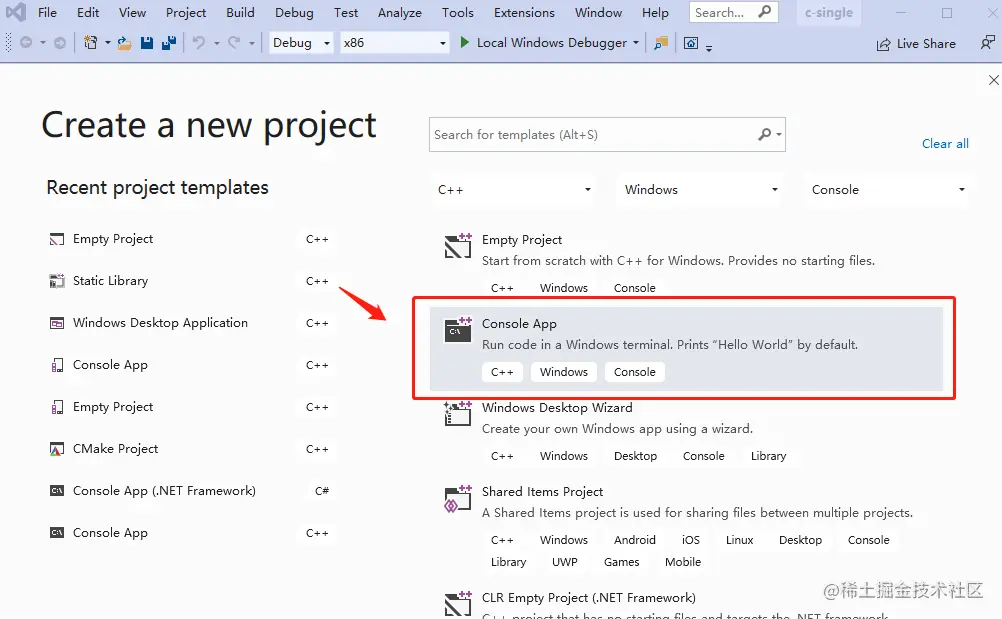Screen dimensions: 1002x619
Task: Click the Clear all link
Action: [x=944, y=143]
